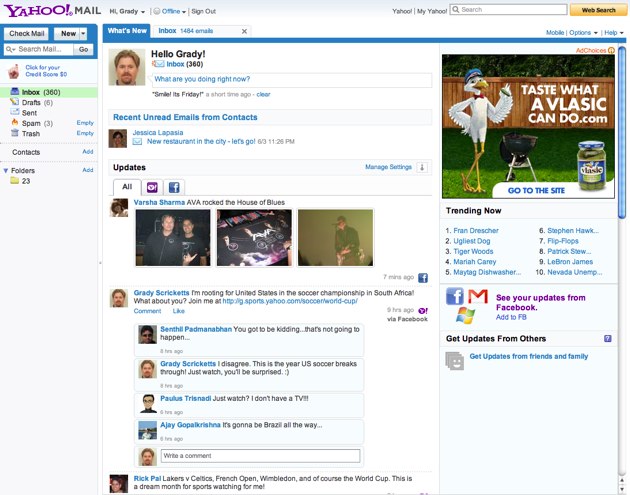This screenshot has width=630, height=495.
Task: Select the All updates tab
Action: (x=127, y=187)
